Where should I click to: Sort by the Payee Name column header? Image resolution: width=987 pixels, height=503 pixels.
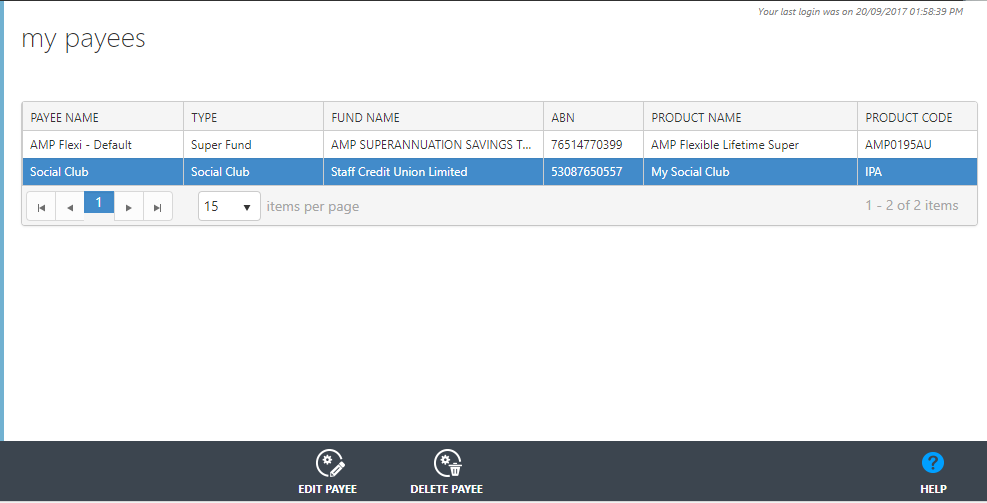103,117
